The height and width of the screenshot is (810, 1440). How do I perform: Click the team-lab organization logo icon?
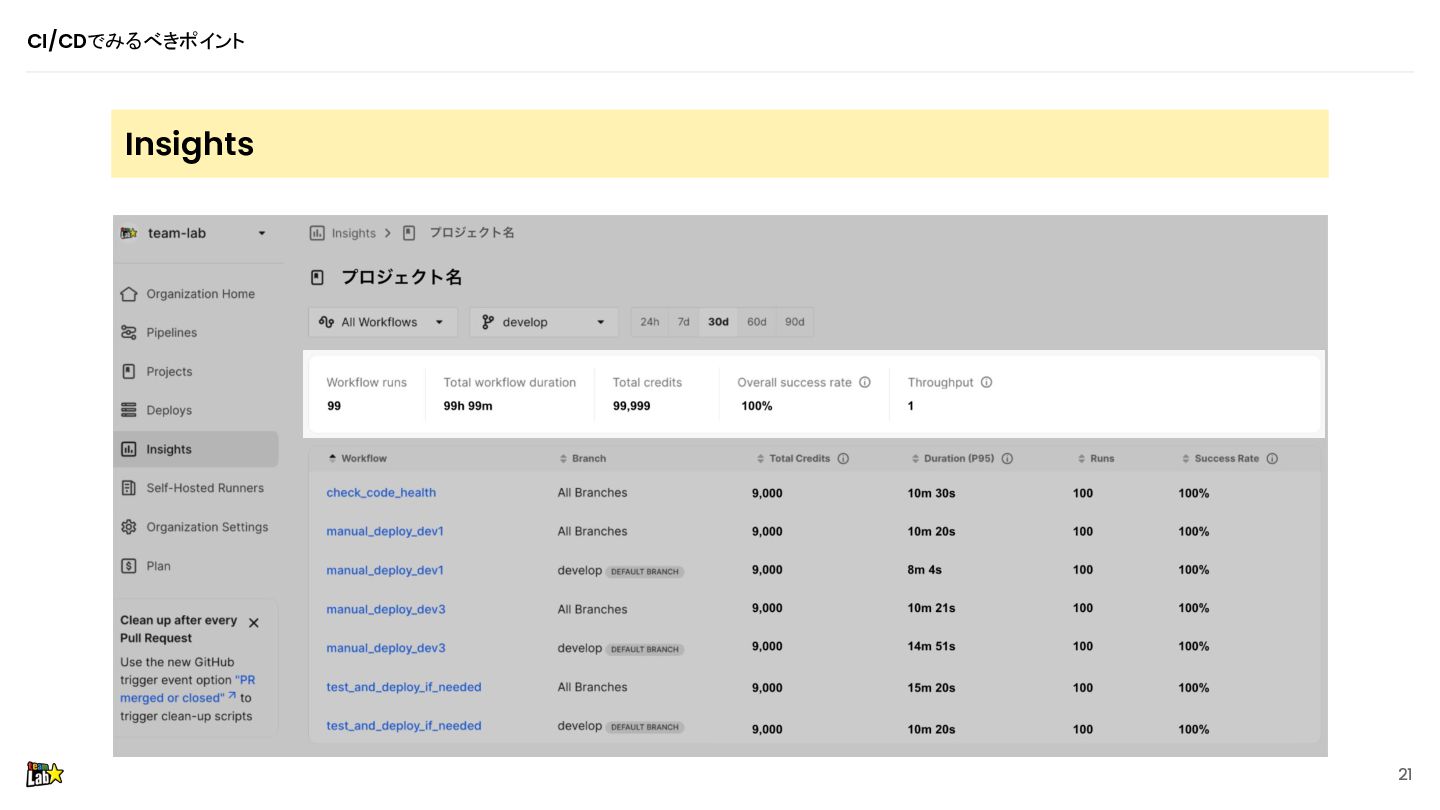pyautogui.click(x=128, y=233)
